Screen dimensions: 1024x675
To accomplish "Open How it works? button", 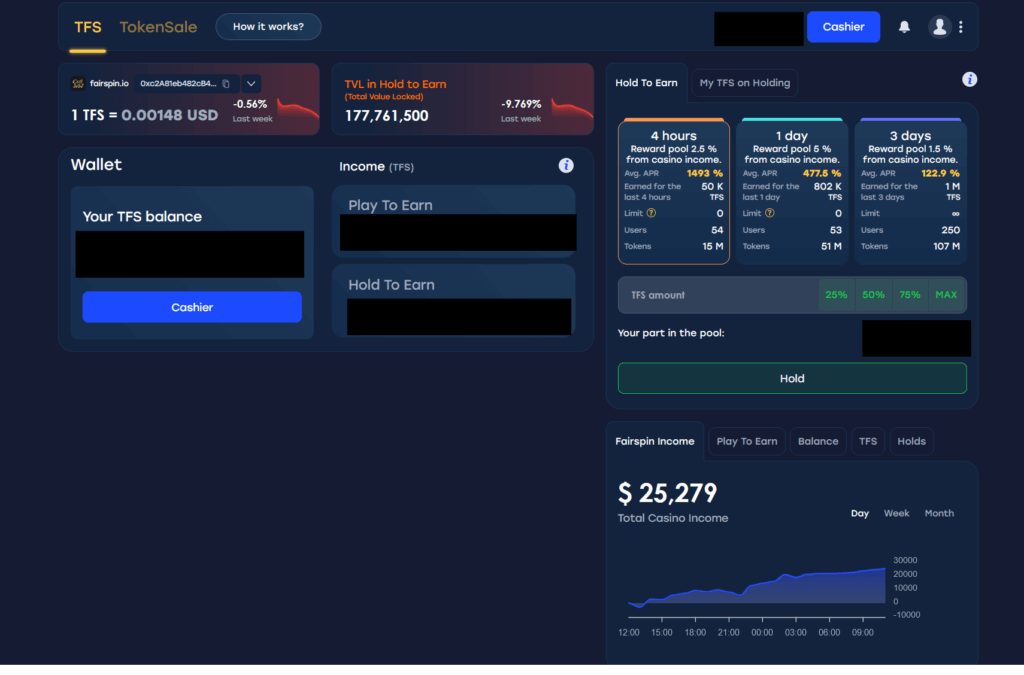I will tap(268, 27).
